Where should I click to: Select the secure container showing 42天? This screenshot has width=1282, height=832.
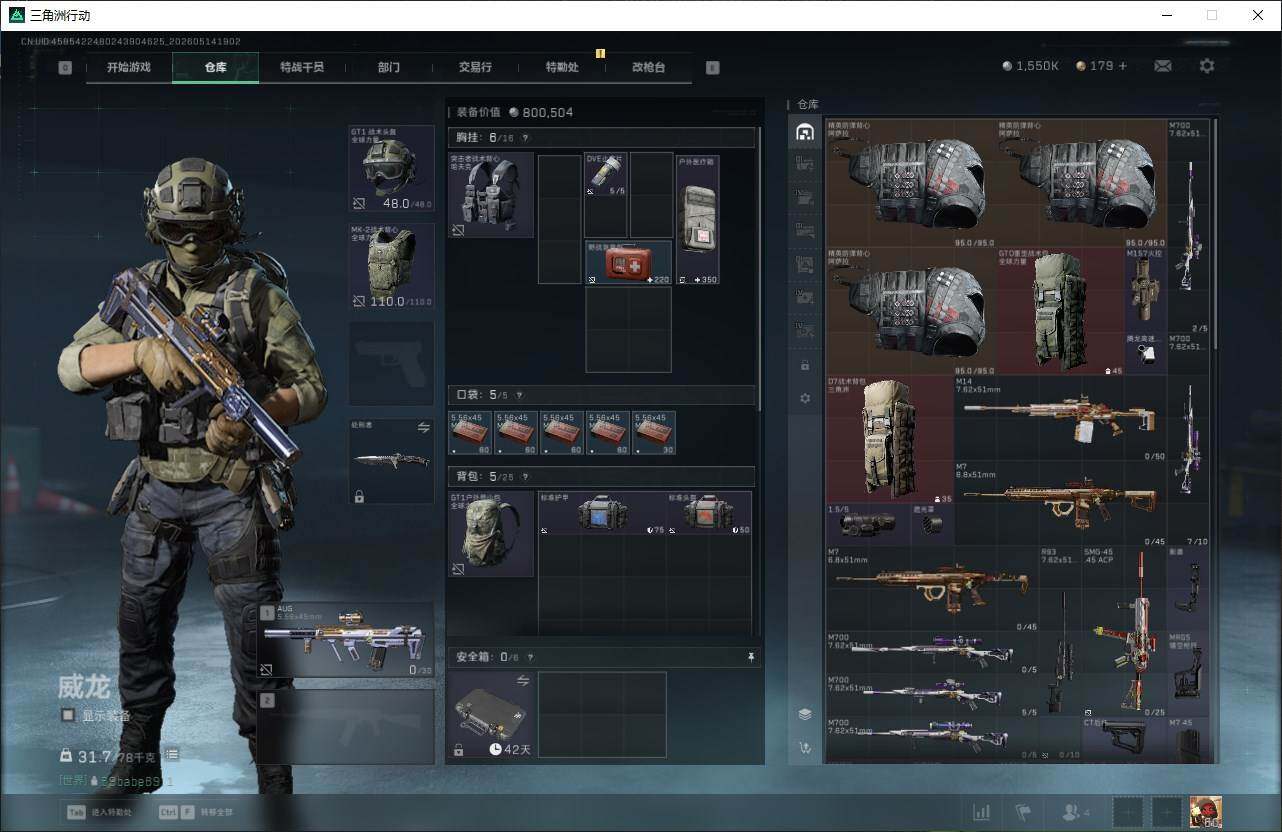point(491,714)
